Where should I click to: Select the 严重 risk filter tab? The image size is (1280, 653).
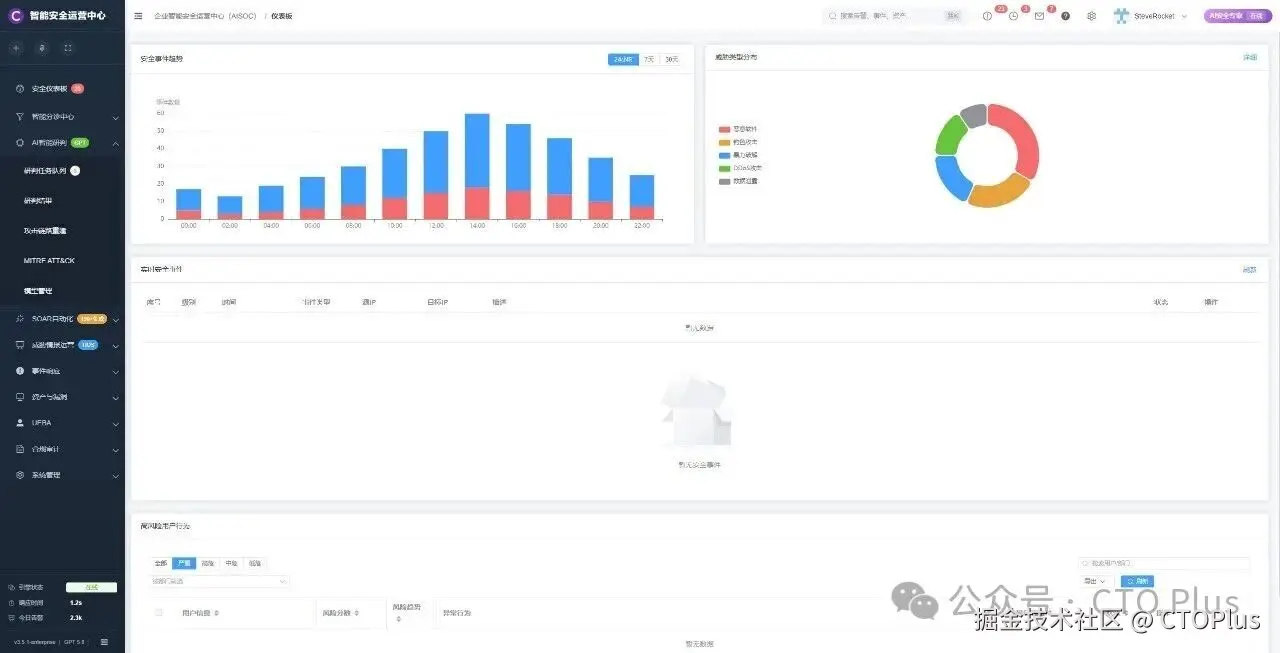tap(184, 563)
